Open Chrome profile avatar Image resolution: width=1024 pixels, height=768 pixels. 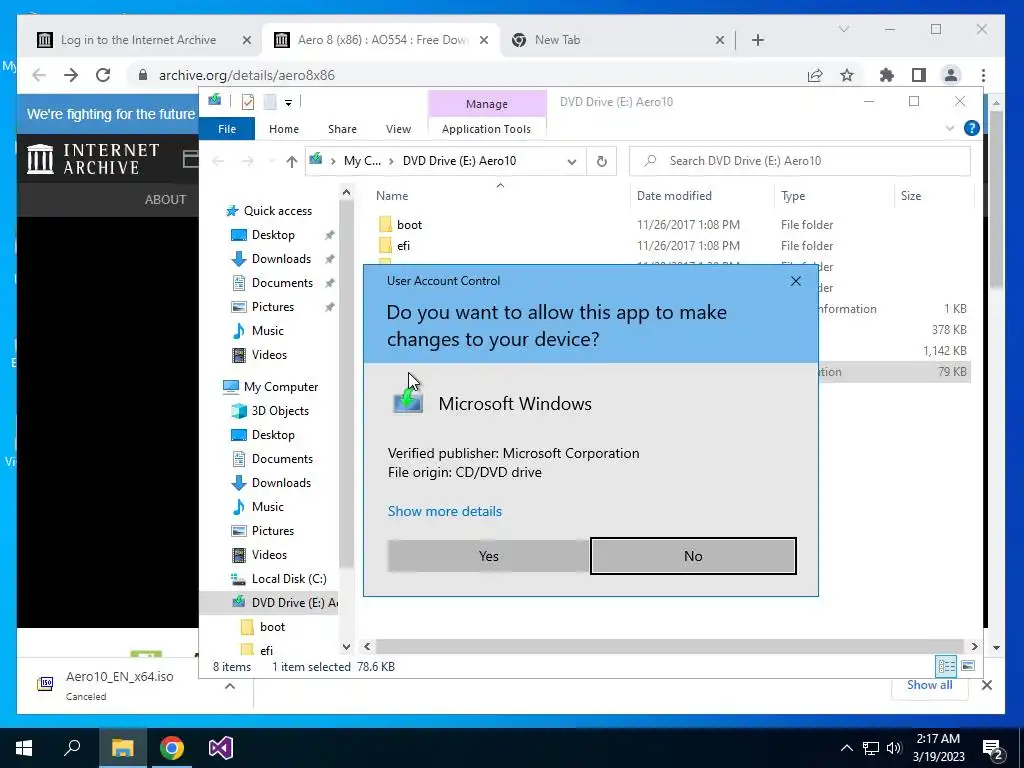click(x=951, y=75)
